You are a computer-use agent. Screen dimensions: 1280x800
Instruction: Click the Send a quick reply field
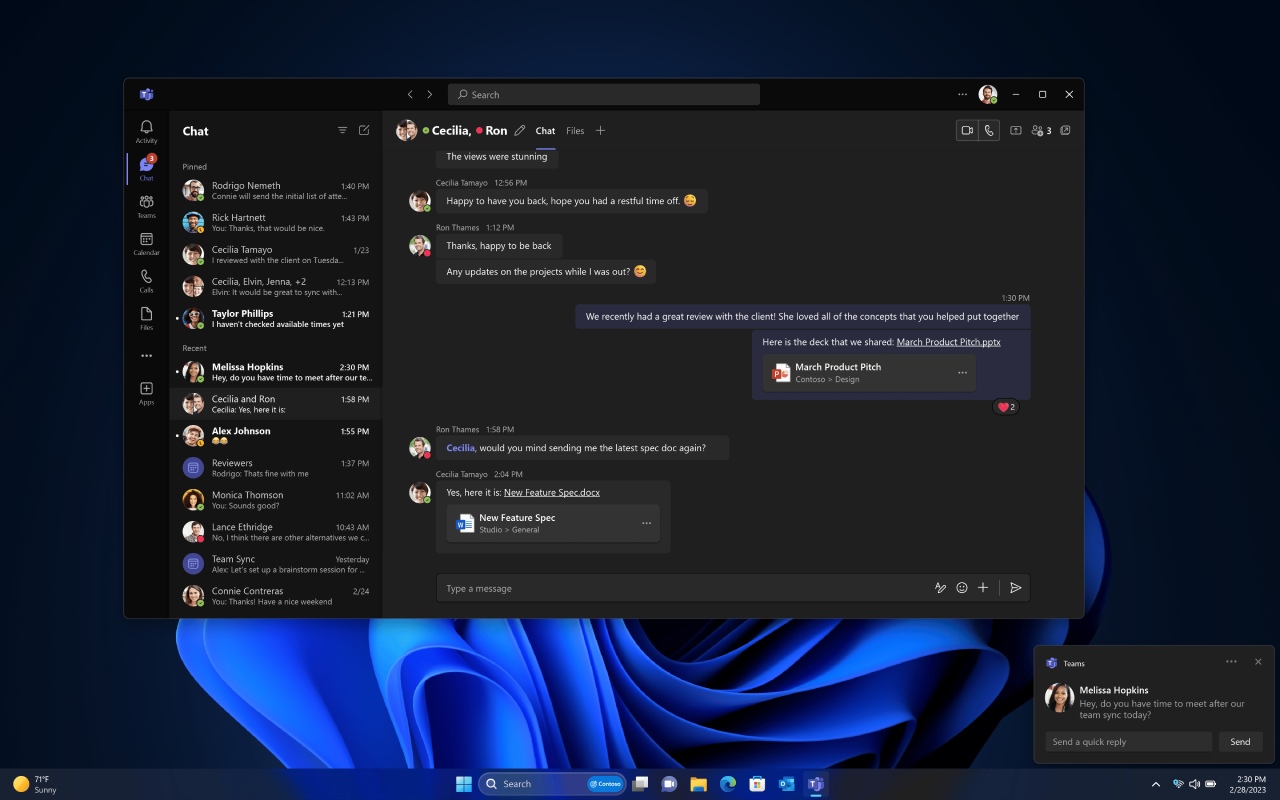click(x=1129, y=742)
